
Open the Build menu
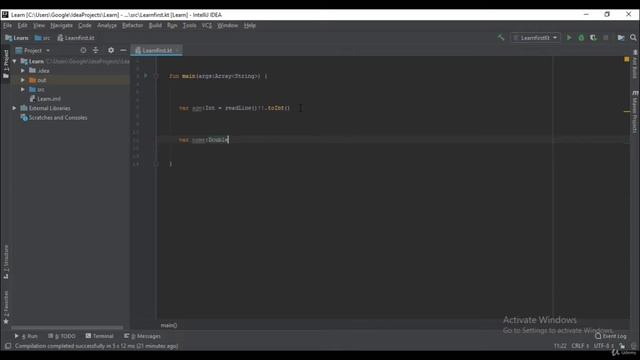coord(155,25)
